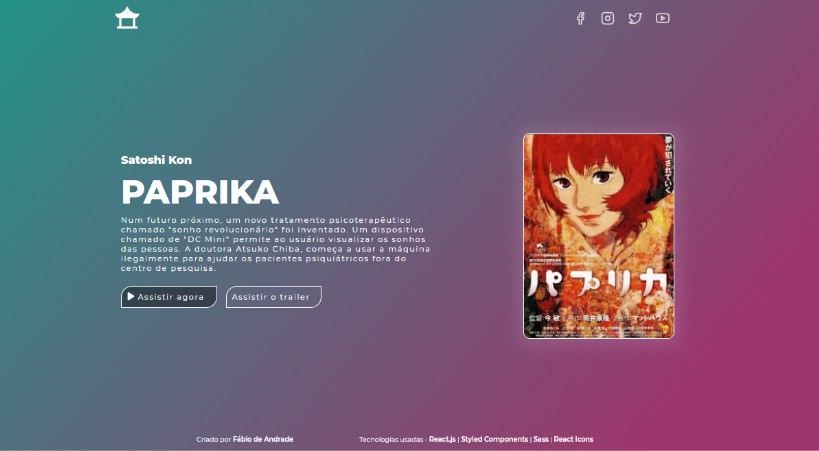
Task: Click the play triangle in Assistir agora
Action: click(x=131, y=297)
